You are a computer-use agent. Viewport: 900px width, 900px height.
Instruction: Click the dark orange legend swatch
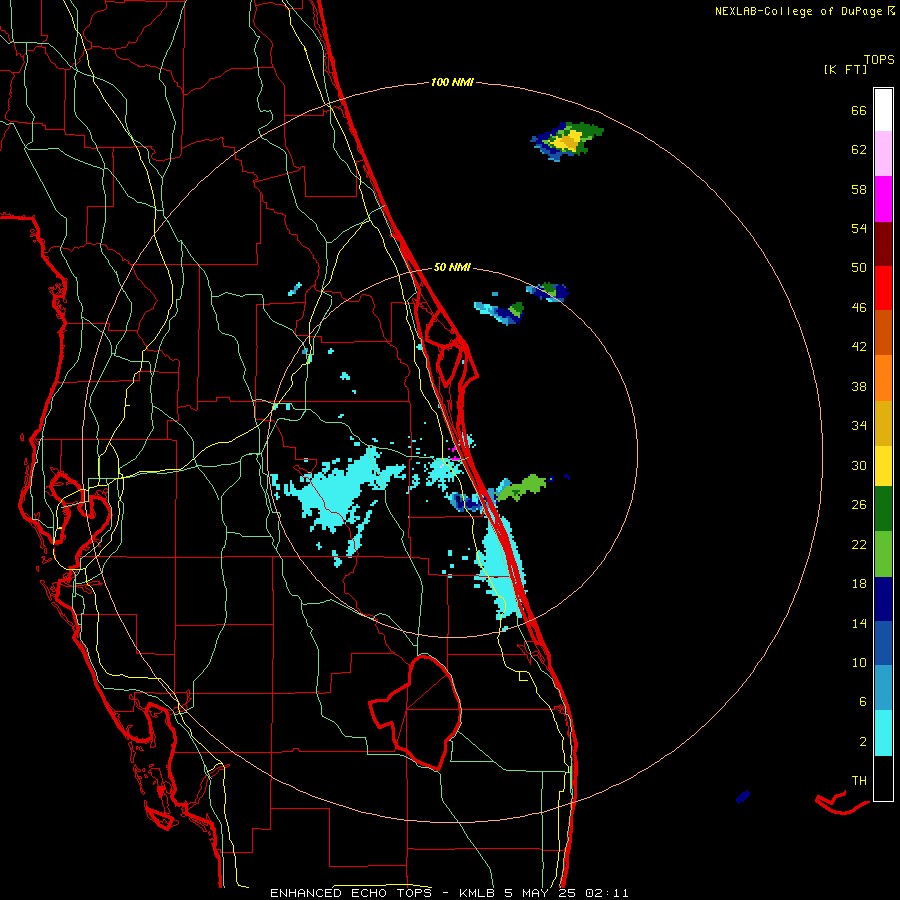(x=883, y=332)
